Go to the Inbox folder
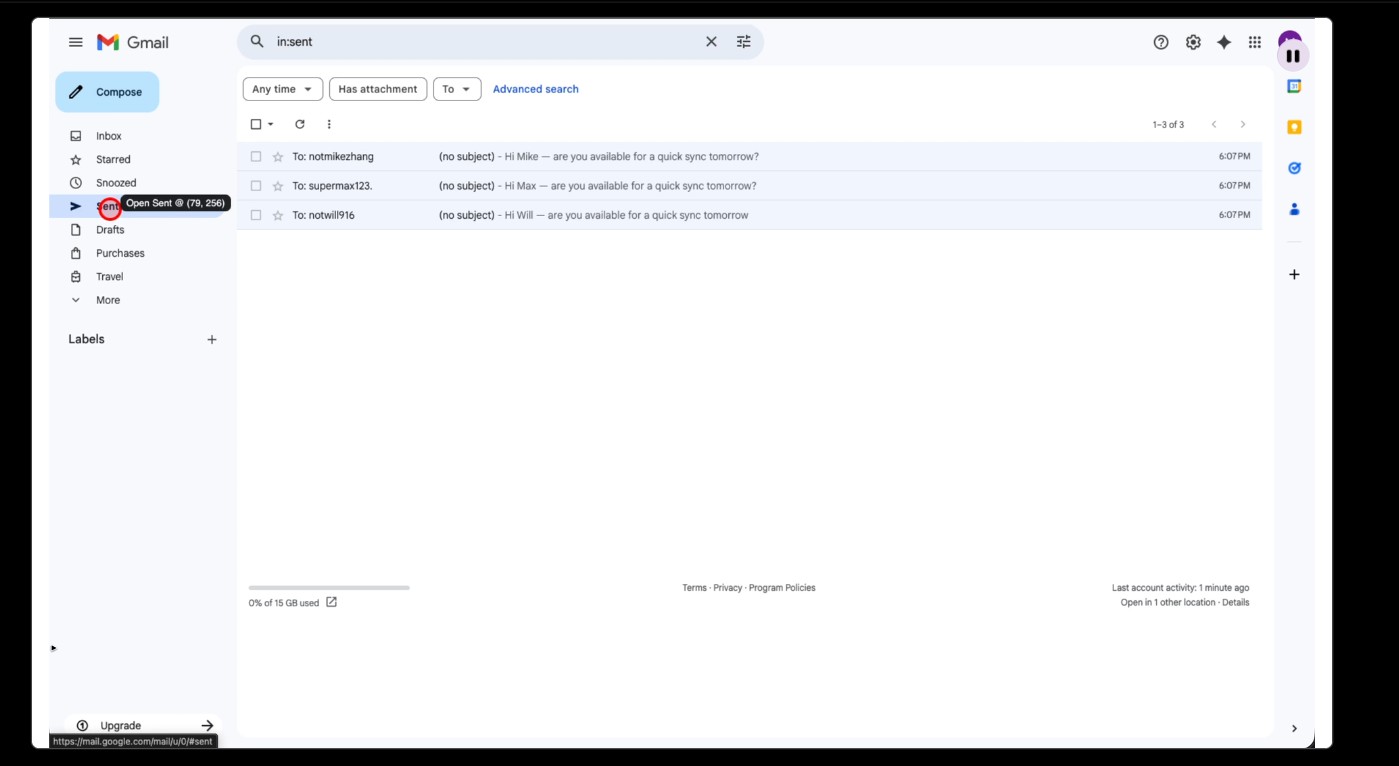Screen dimensions: 1399x766 tap(108, 136)
